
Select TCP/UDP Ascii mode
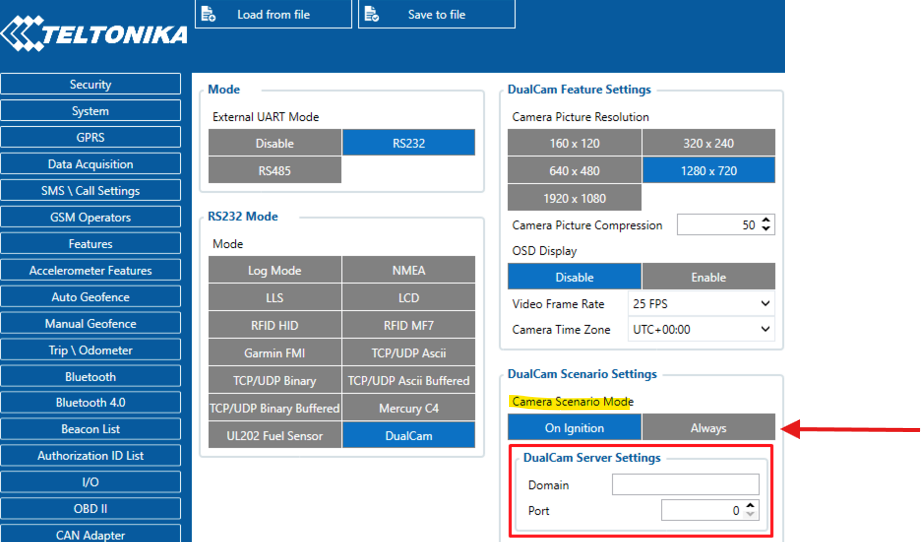(x=409, y=353)
